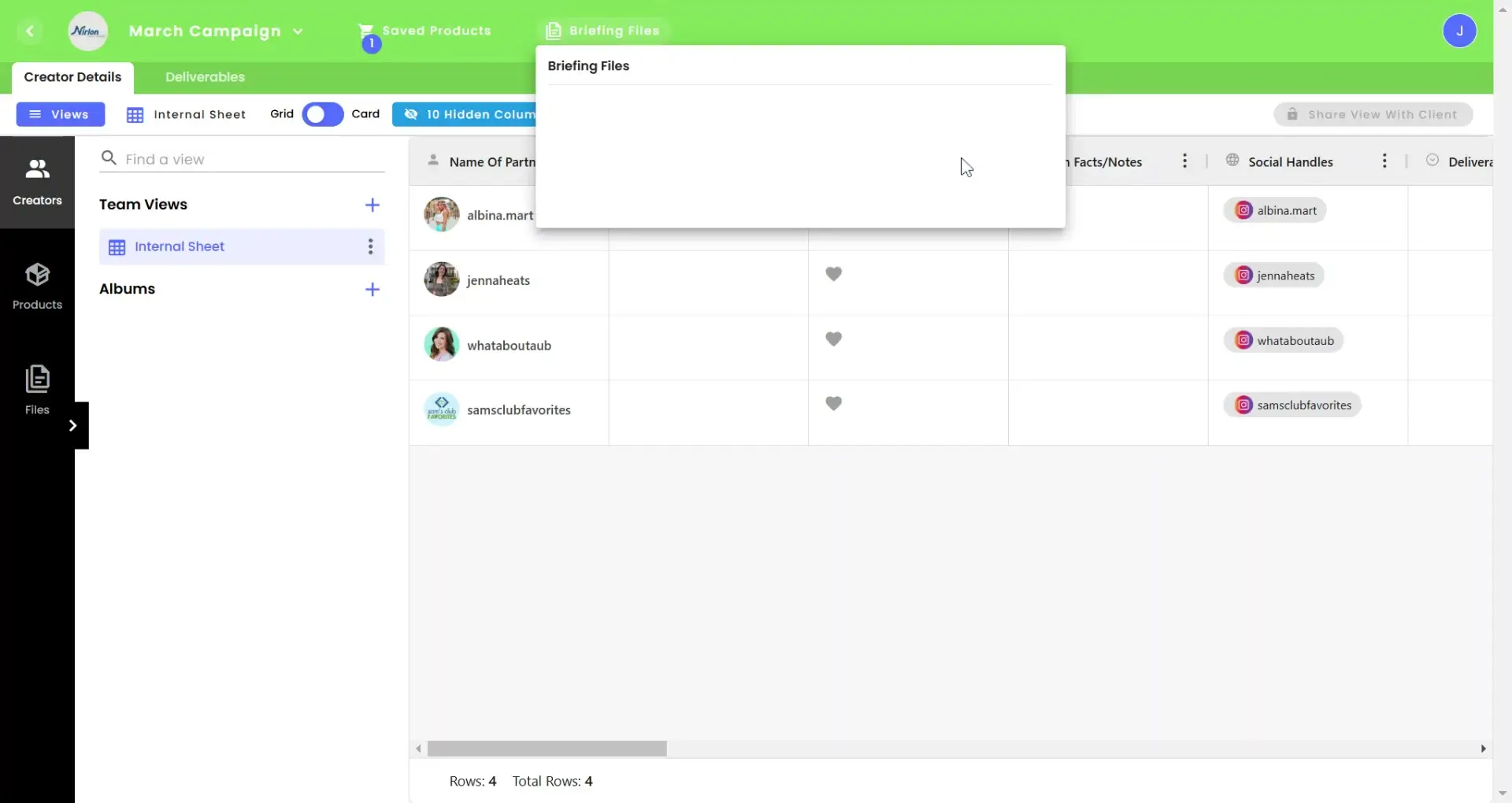Switch to the Deliverables tab
This screenshot has height=803, width=1512.
(x=205, y=77)
